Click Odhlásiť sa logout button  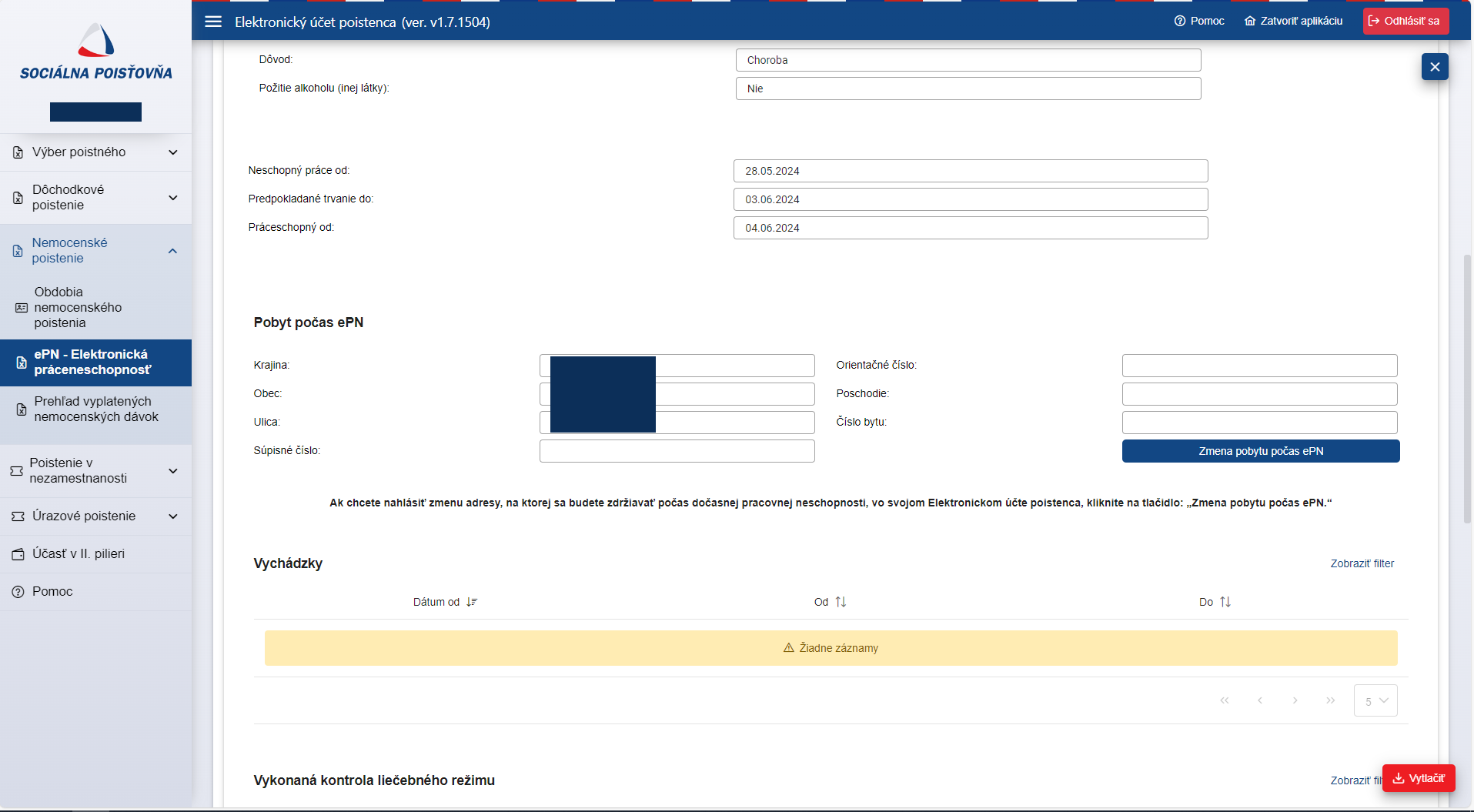(1405, 22)
